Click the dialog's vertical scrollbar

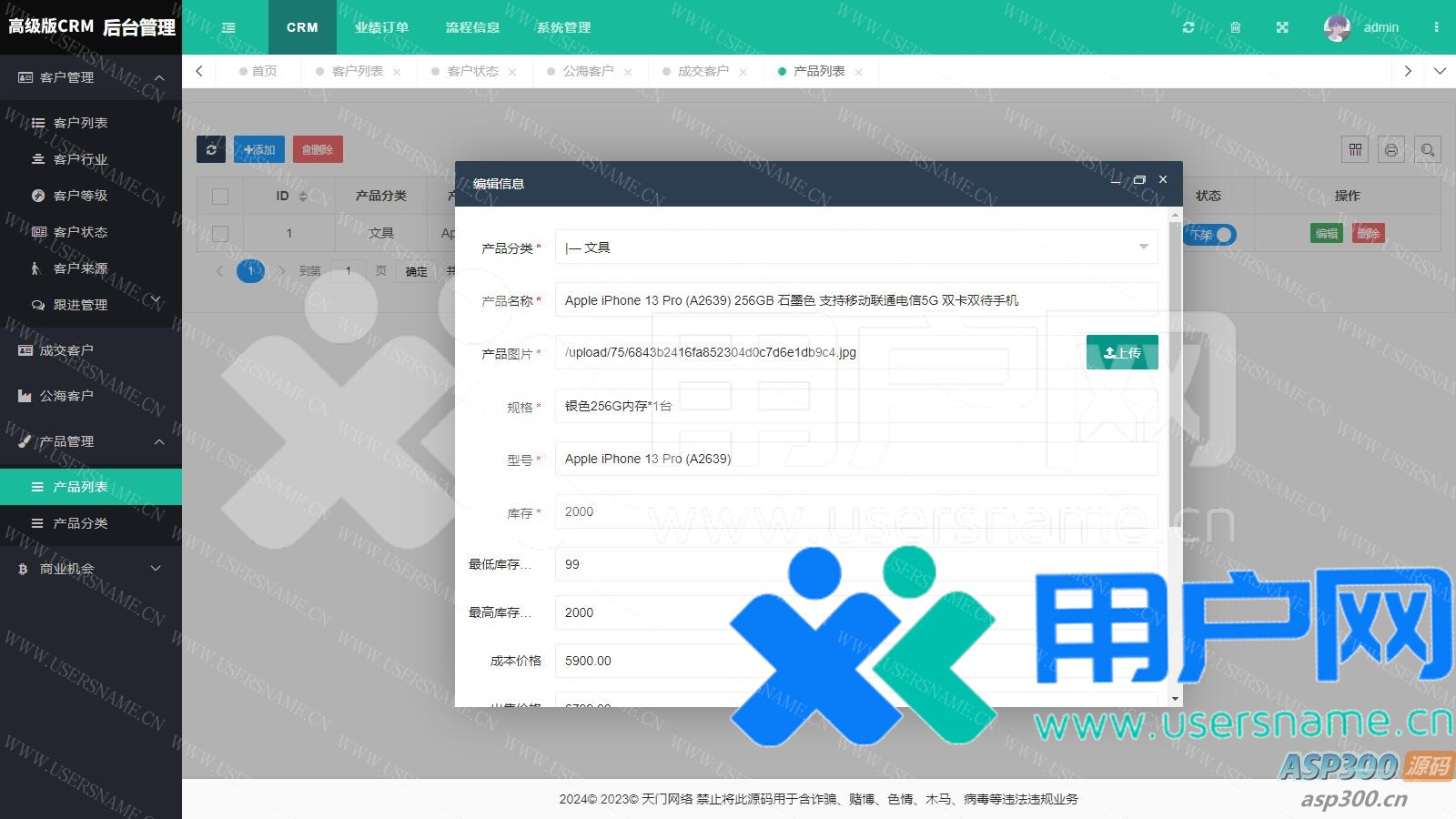tap(1175, 364)
